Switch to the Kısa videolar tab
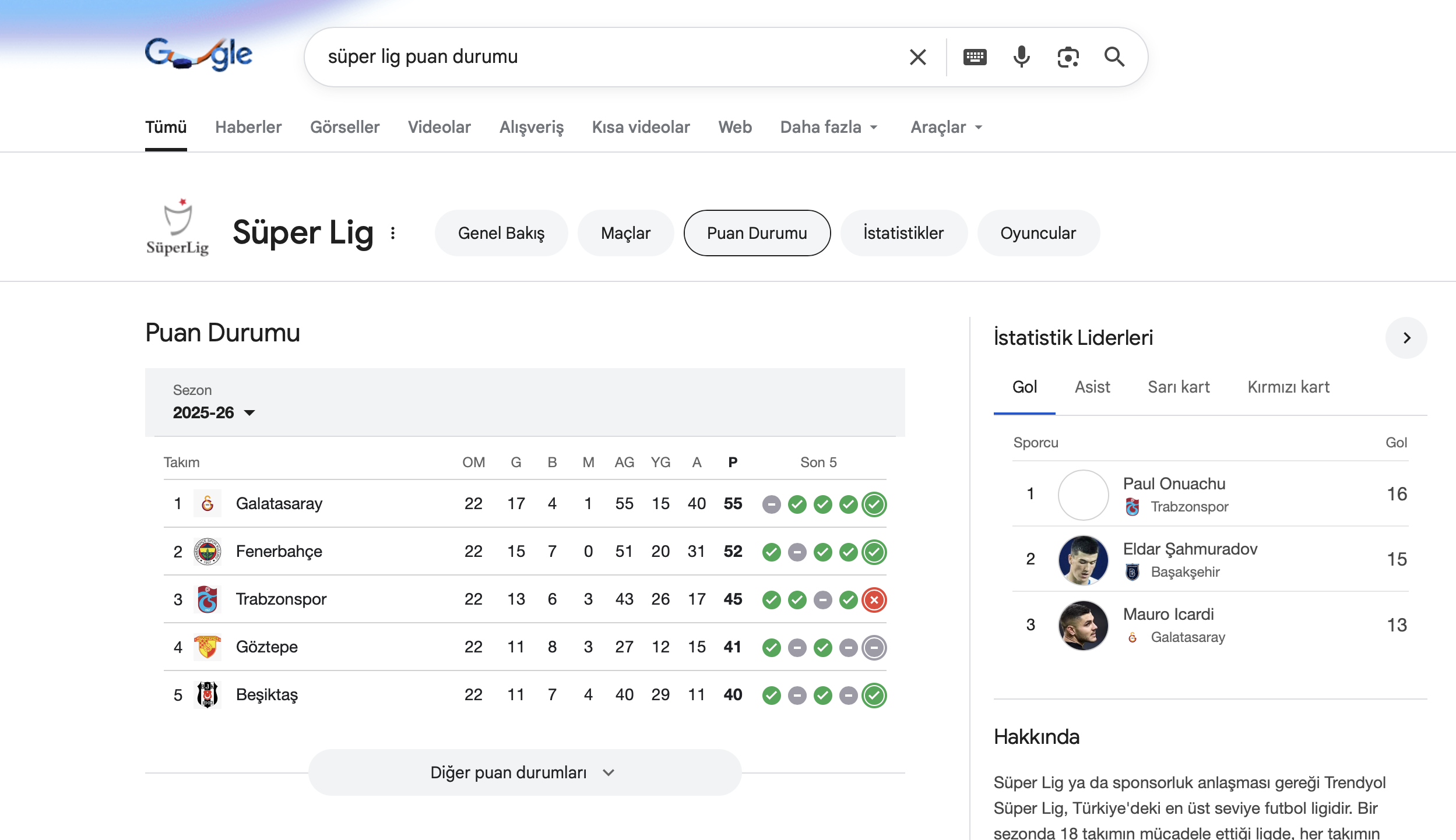This screenshot has width=1456, height=840. pyautogui.click(x=641, y=127)
